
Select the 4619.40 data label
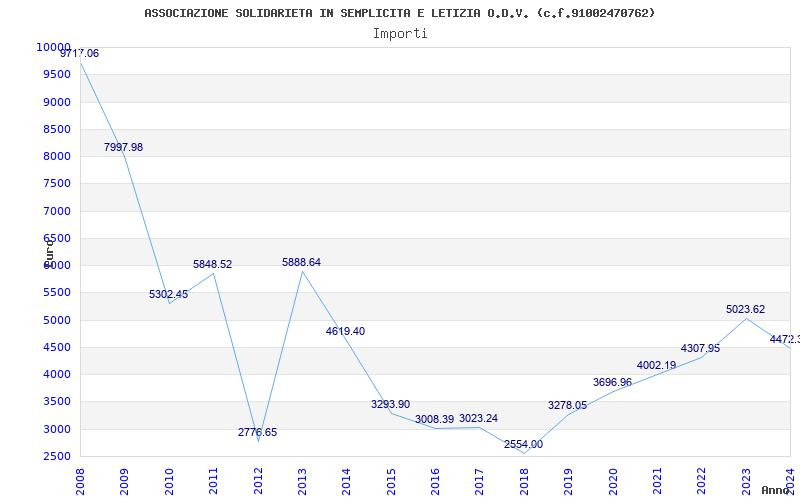click(x=345, y=331)
